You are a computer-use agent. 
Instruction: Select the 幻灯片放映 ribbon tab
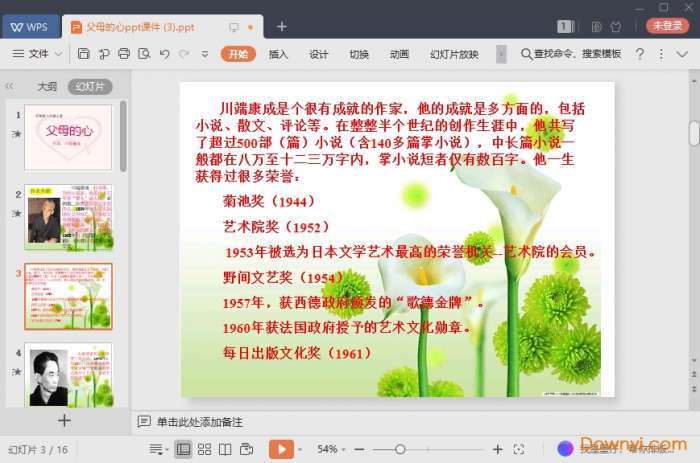[454, 54]
